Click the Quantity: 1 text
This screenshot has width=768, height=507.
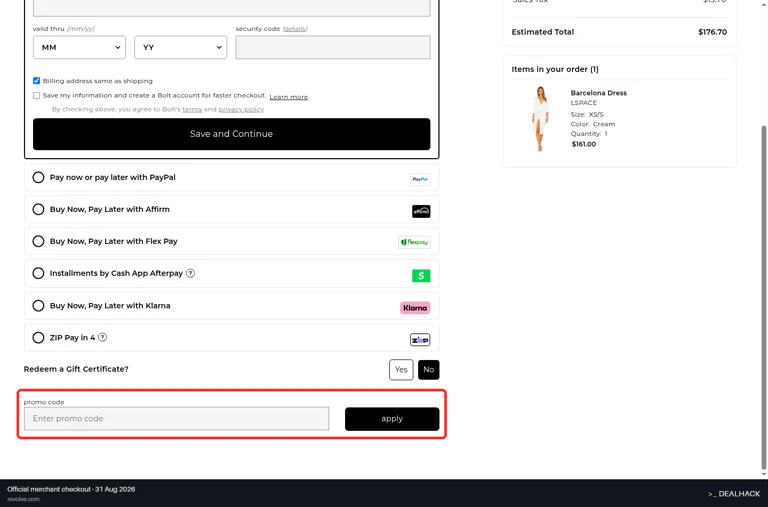click(589, 134)
